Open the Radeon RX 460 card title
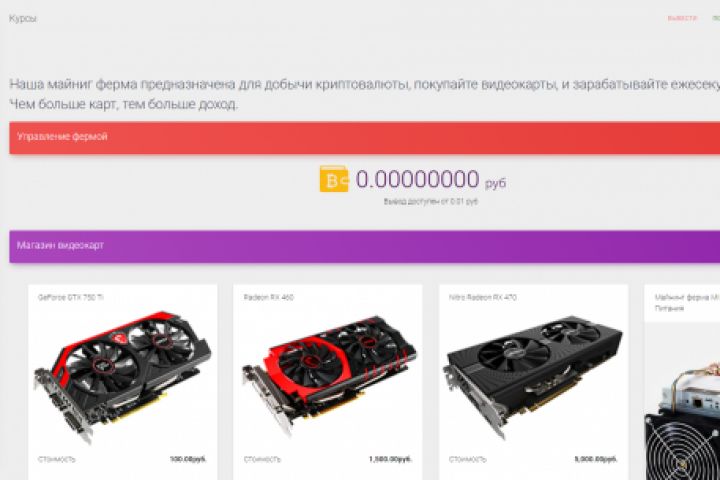 click(269, 297)
